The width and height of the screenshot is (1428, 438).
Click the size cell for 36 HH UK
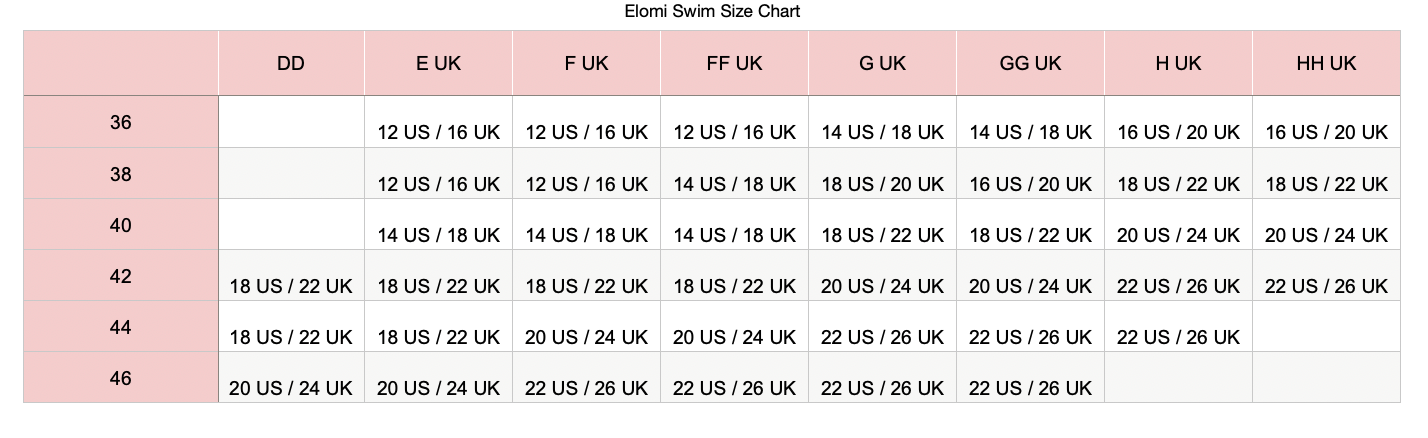click(1326, 132)
